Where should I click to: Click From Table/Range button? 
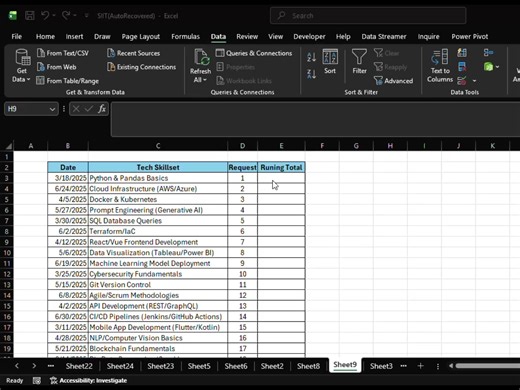pos(68,81)
